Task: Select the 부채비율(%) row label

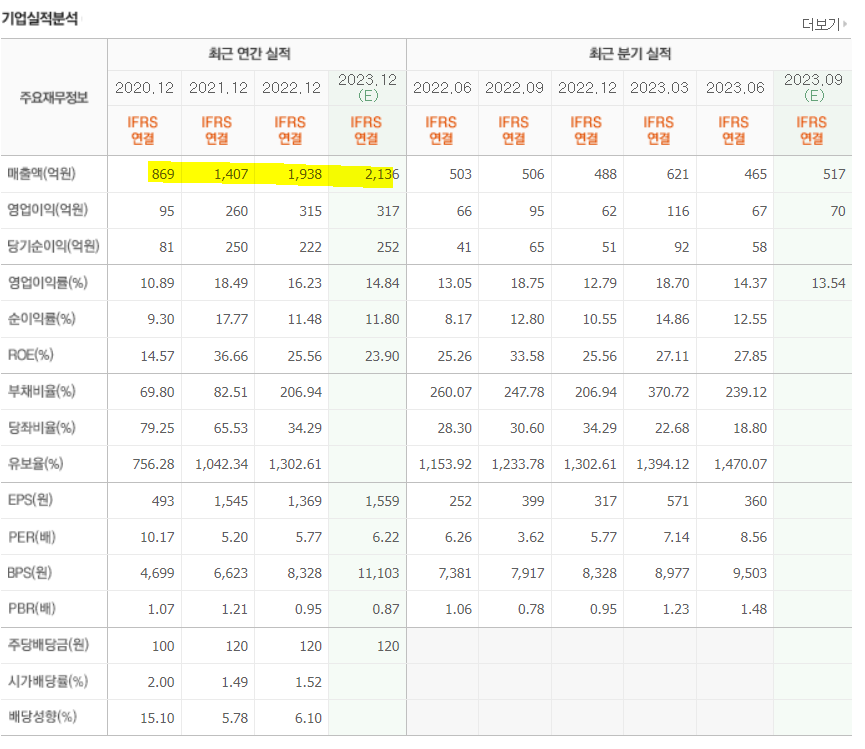Action: coord(41,391)
